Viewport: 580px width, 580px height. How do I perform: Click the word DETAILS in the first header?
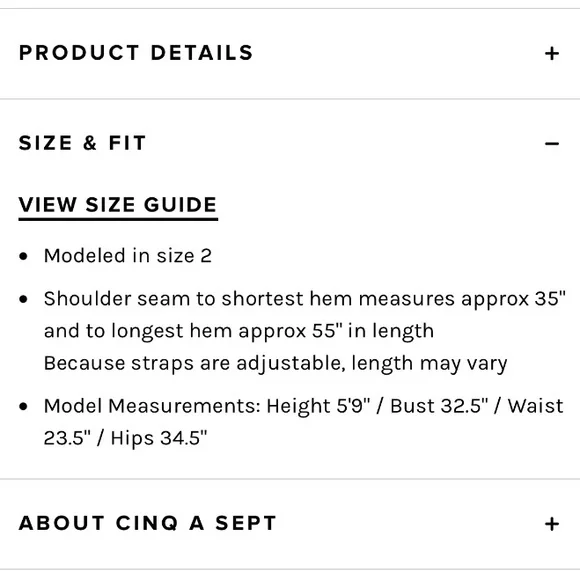[x=202, y=53]
